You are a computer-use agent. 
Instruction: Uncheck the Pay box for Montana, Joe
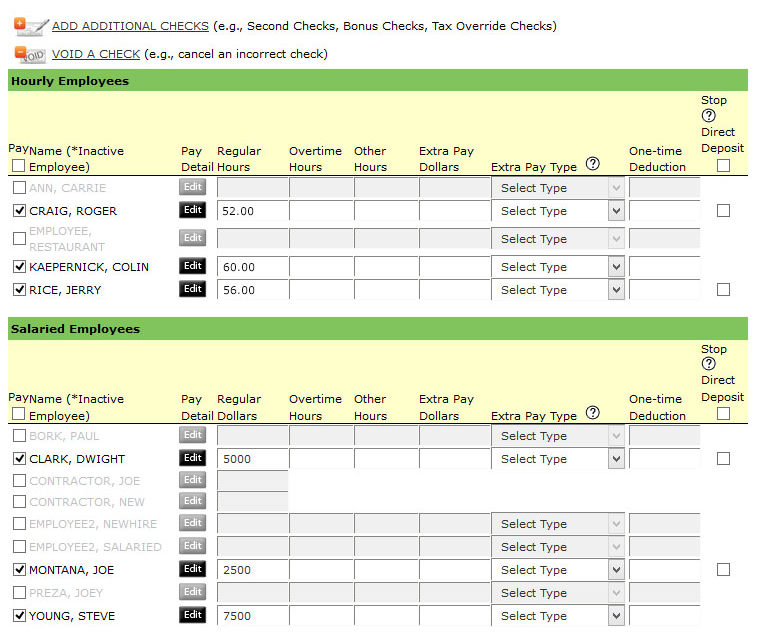point(19,570)
